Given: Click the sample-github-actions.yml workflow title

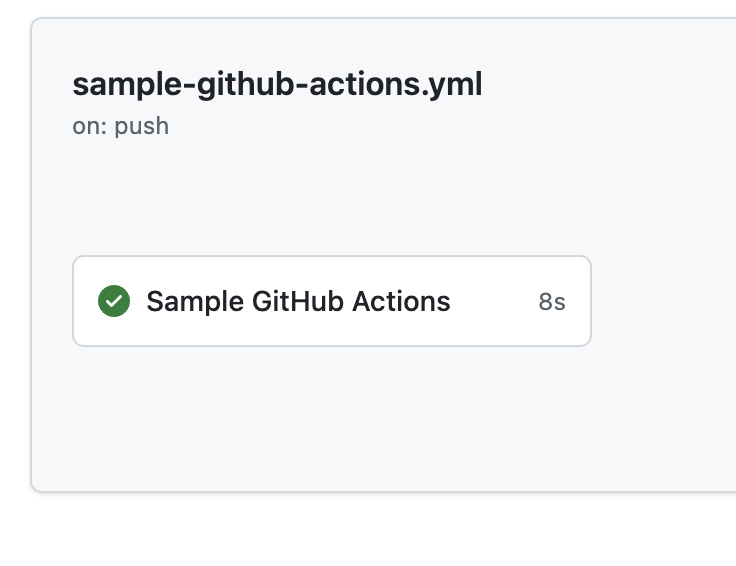Looking at the screenshot, I should [277, 85].
